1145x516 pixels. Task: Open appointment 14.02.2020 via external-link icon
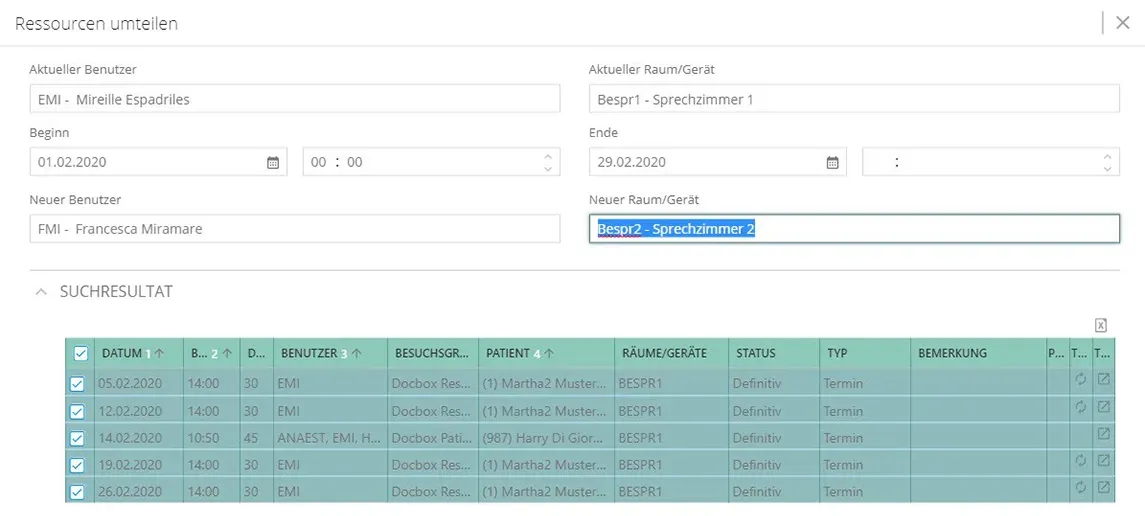pos(1103,434)
